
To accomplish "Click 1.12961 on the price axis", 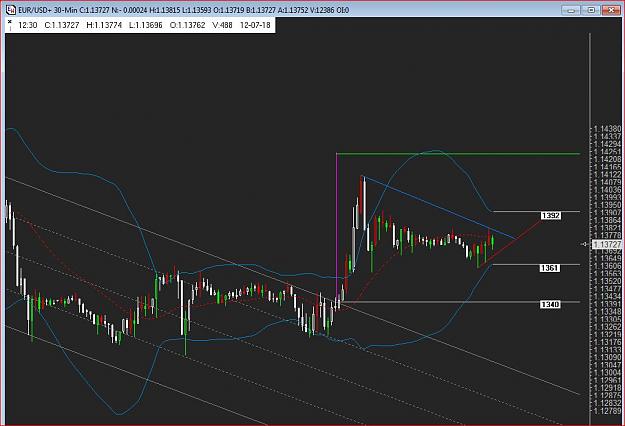I will pos(607,380).
